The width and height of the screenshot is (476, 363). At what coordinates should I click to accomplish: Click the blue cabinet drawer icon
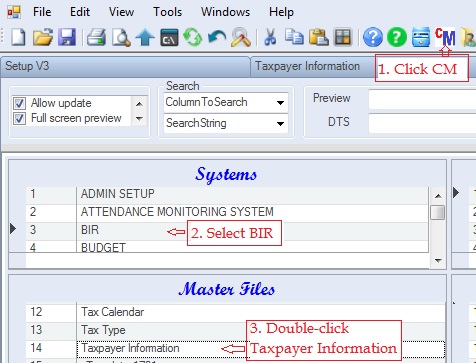pyautogui.click(x=421, y=37)
